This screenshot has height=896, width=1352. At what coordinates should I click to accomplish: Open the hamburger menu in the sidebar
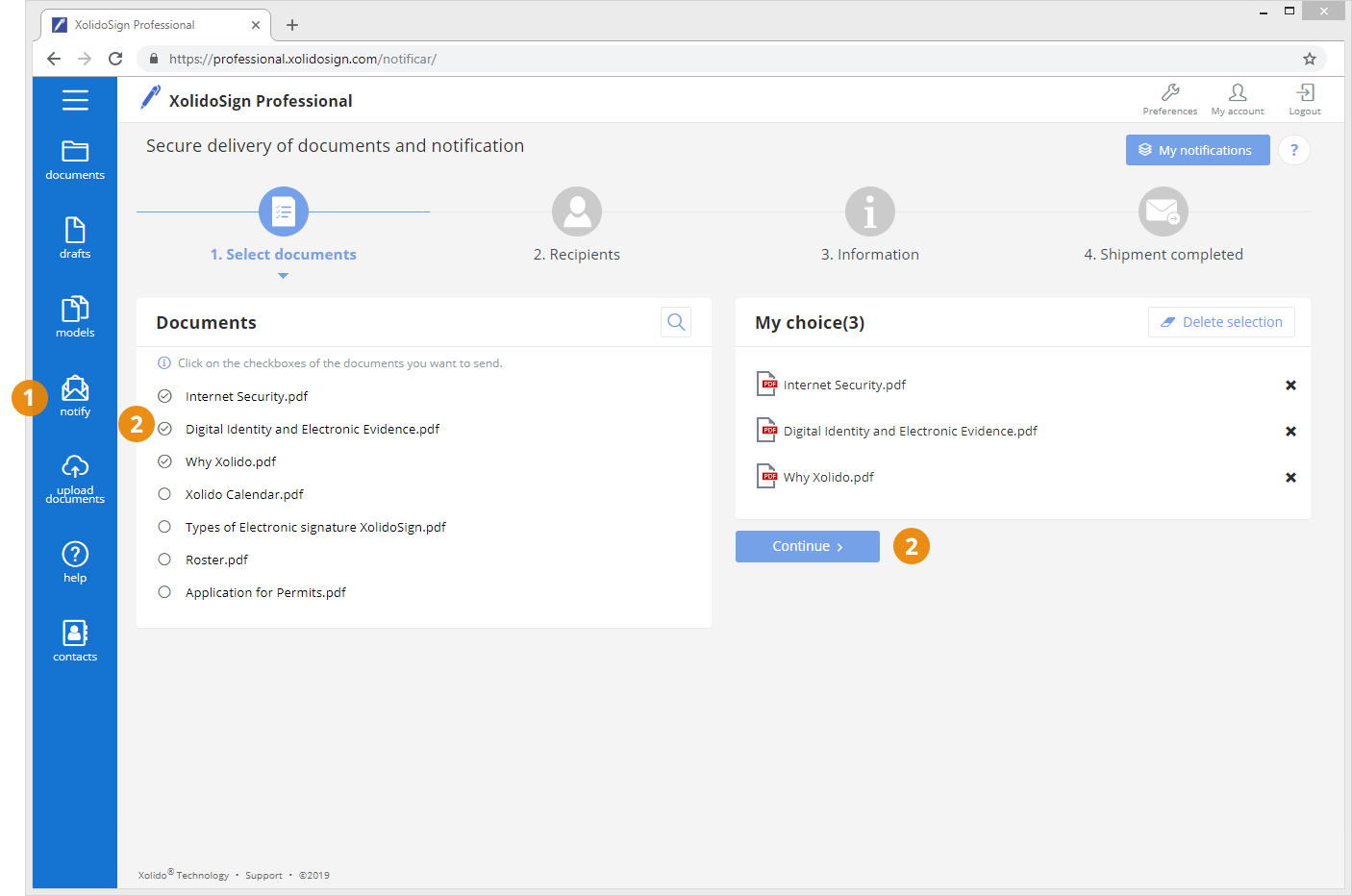coord(75,100)
